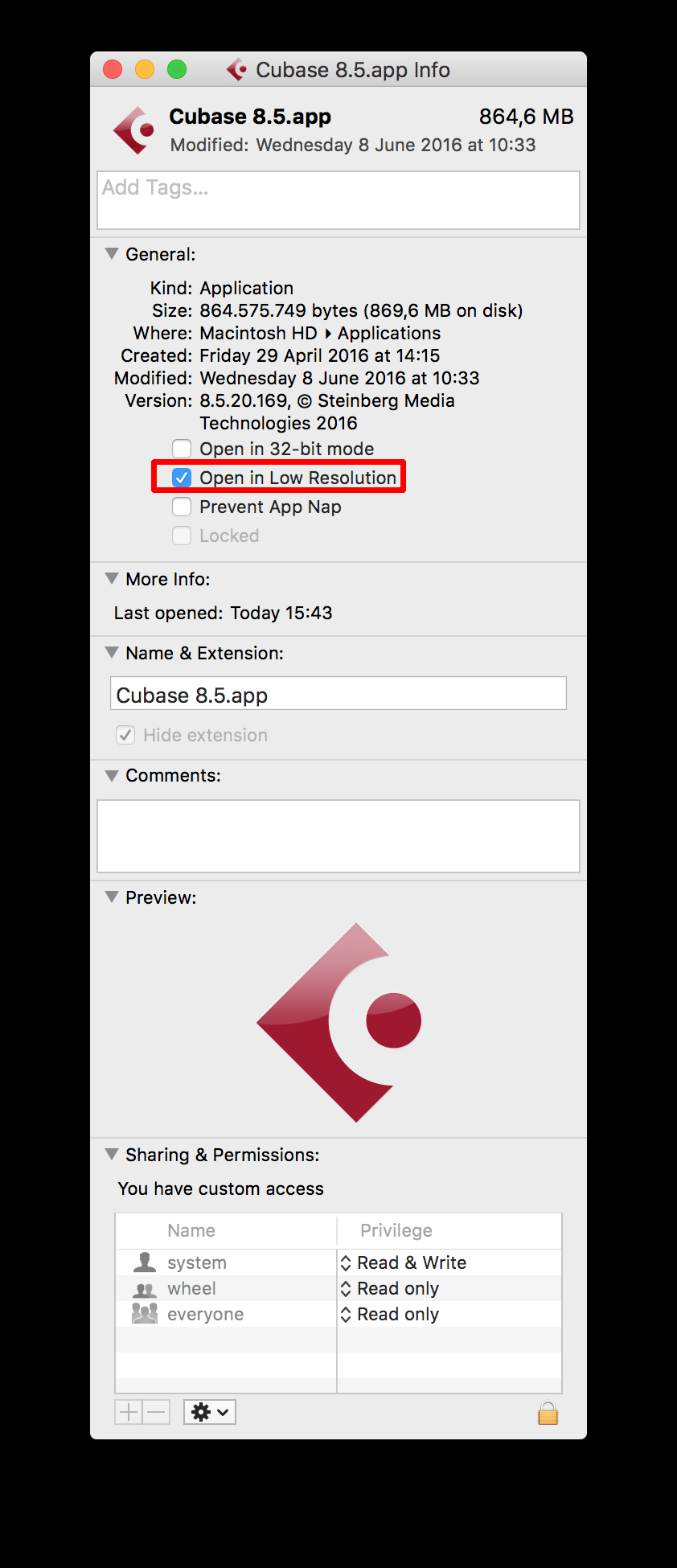The height and width of the screenshot is (1568, 677).
Task: Collapse the More Info section
Action: [112, 579]
